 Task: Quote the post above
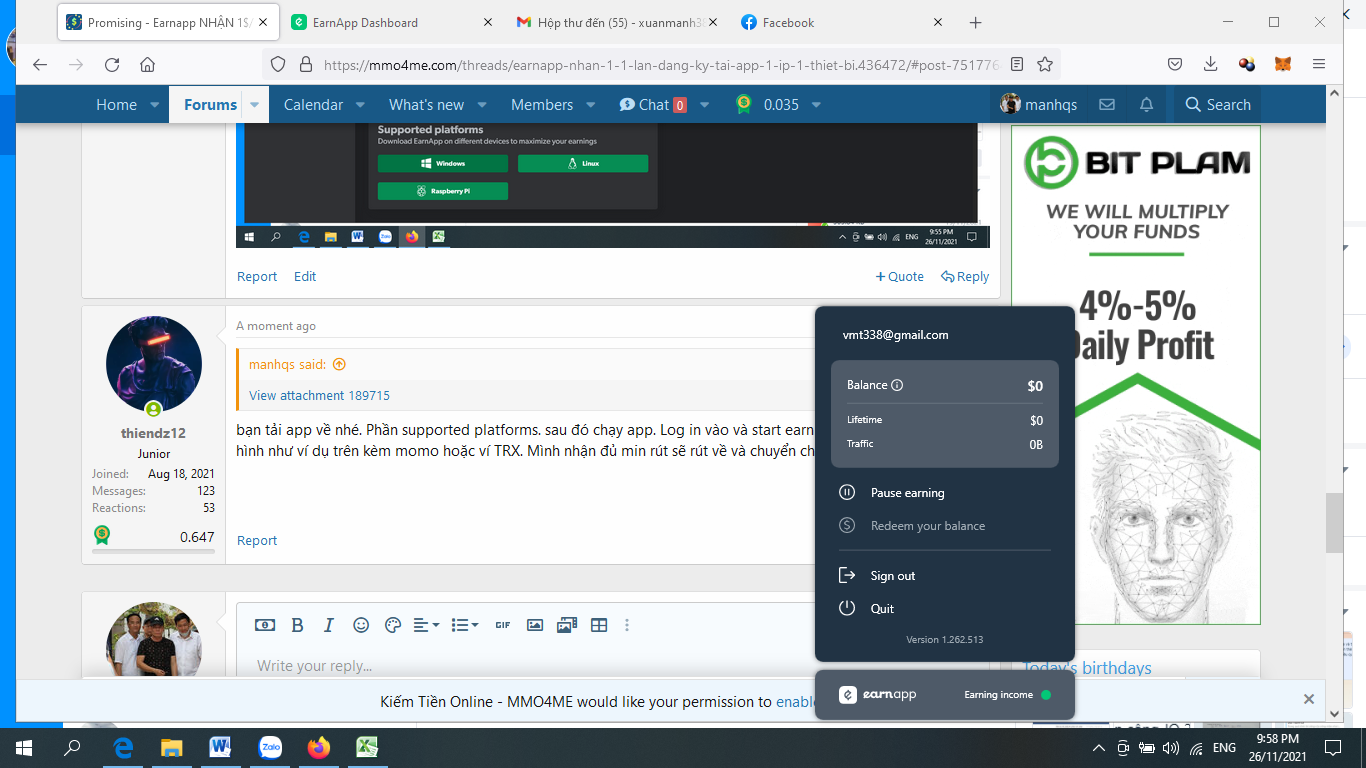(900, 277)
